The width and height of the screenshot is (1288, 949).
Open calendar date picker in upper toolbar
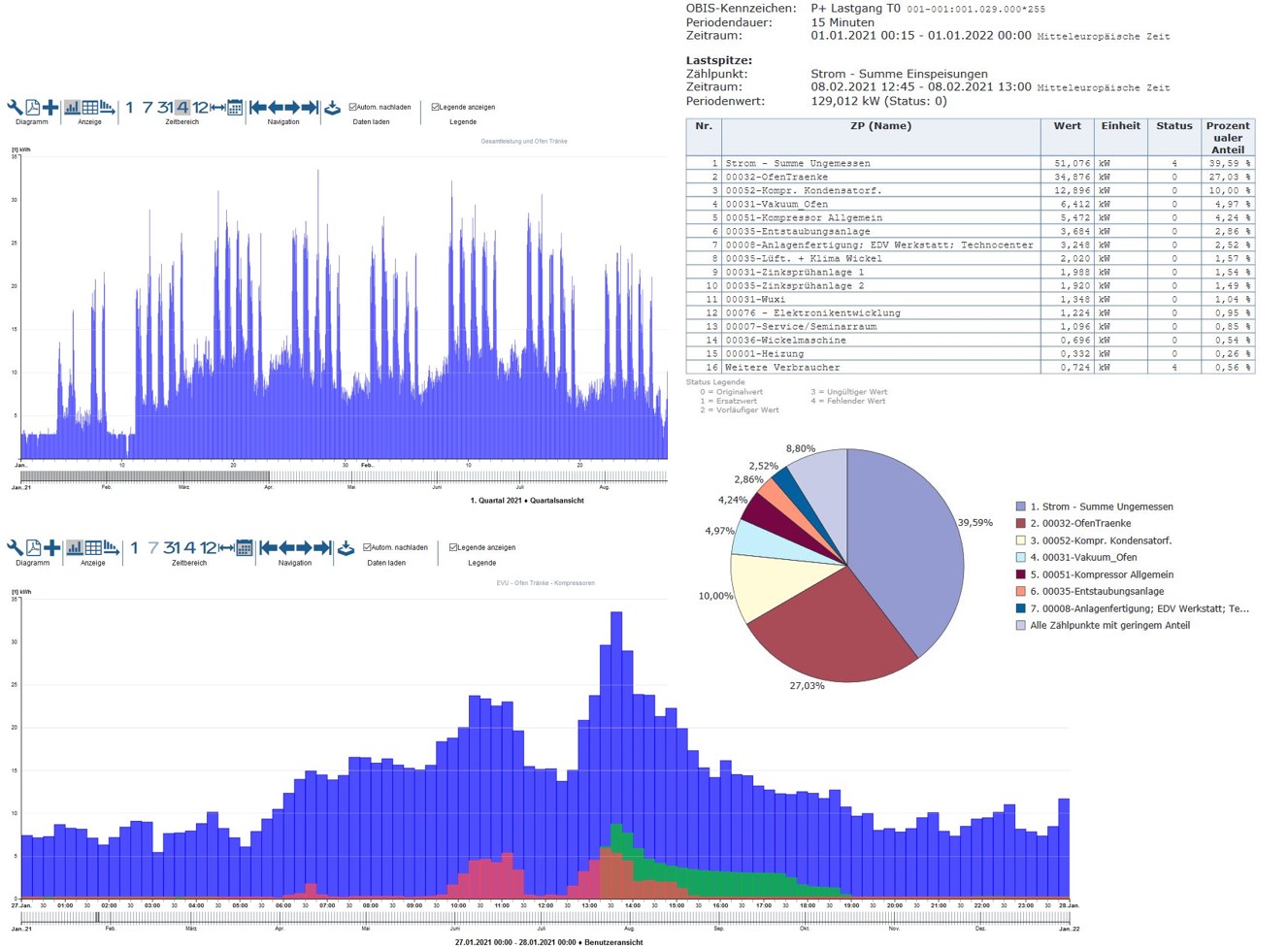[235, 108]
